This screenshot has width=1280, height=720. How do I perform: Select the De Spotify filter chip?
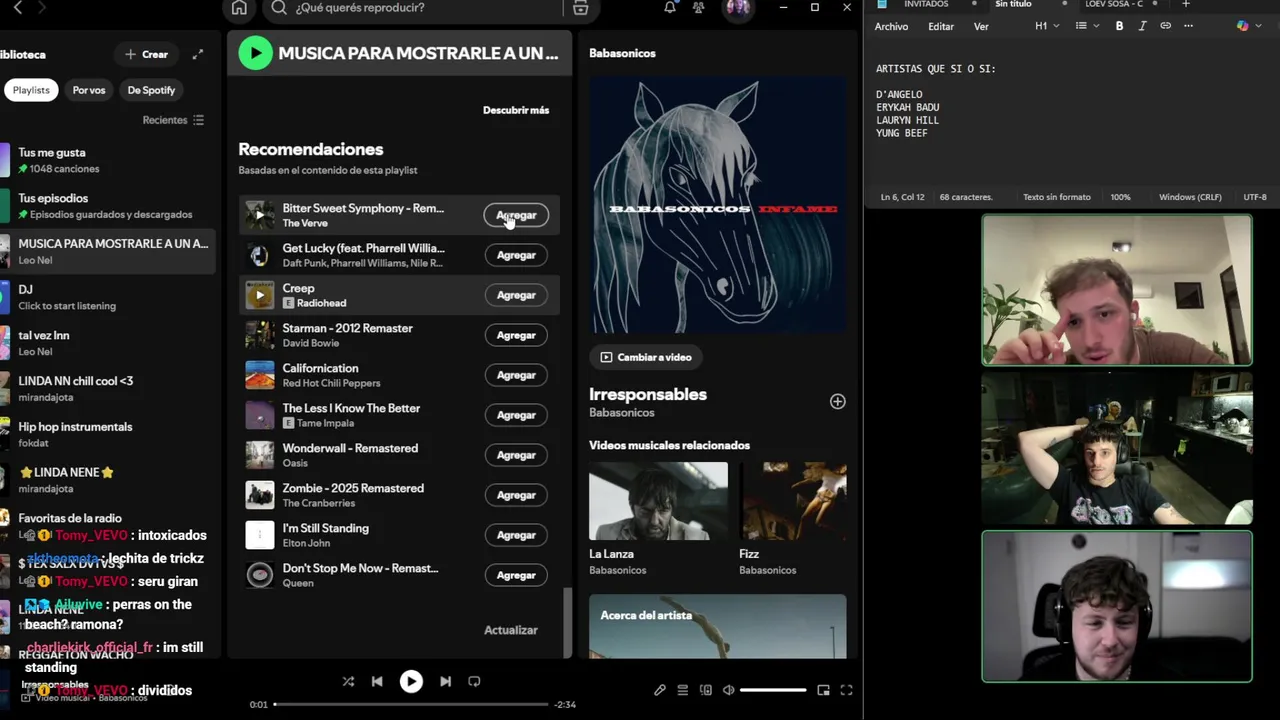(151, 90)
